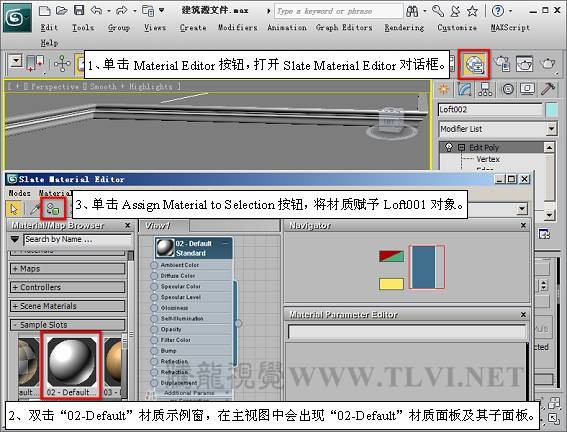Click the Diffuse Color input socket

154,276
